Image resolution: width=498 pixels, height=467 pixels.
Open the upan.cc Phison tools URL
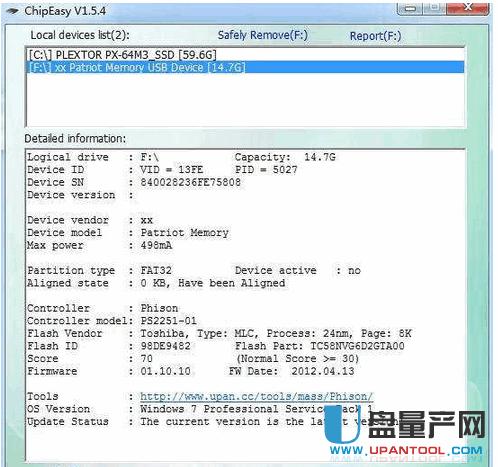point(256,396)
